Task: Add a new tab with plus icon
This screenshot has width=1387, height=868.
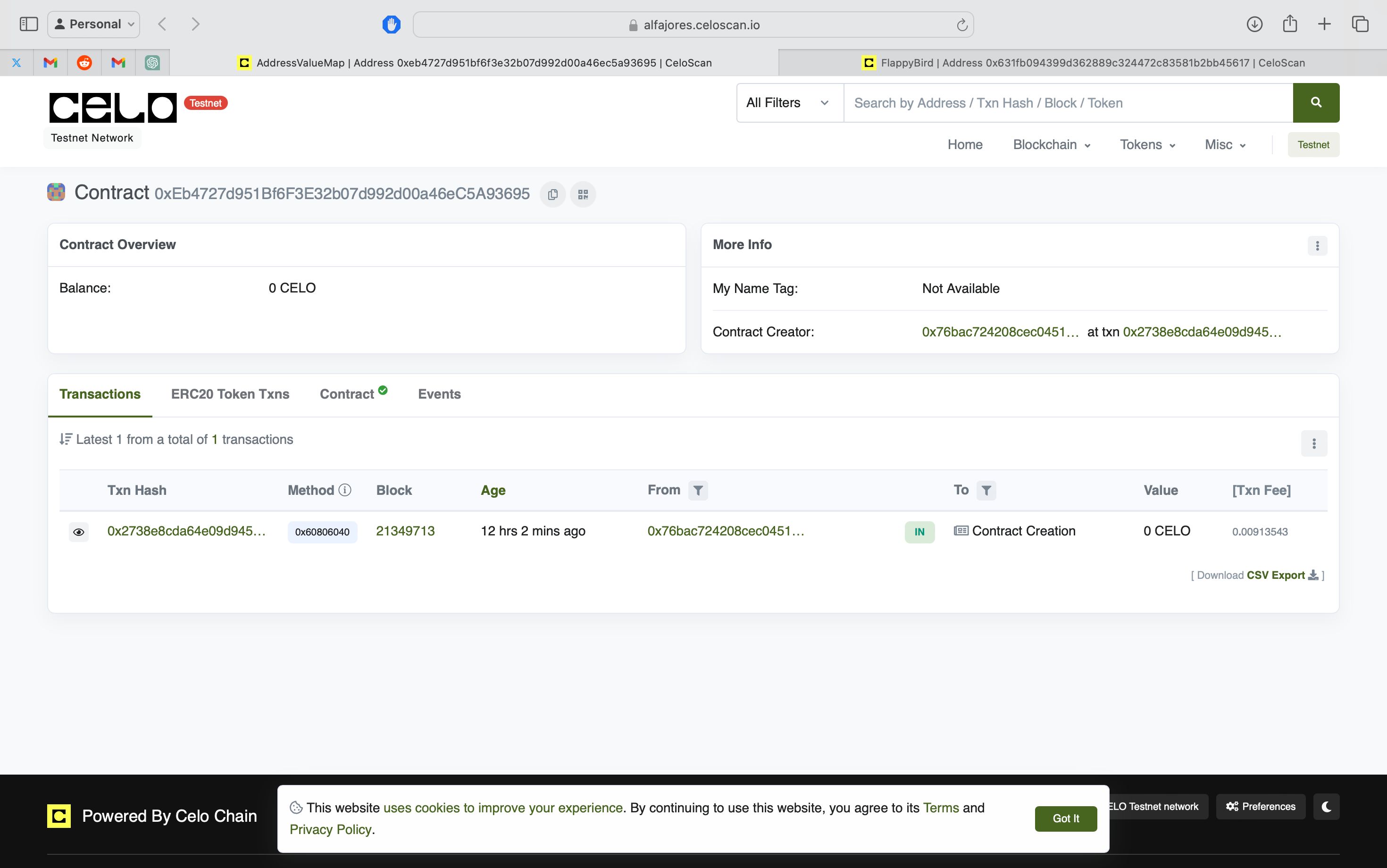Action: click(x=1324, y=24)
